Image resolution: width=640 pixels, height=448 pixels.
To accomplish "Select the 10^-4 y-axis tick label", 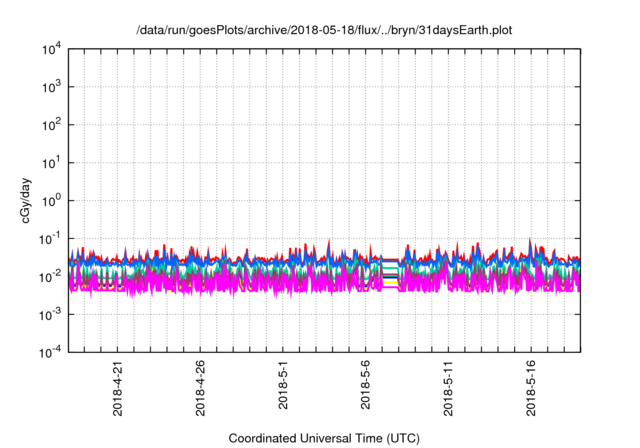I will [53, 351].
